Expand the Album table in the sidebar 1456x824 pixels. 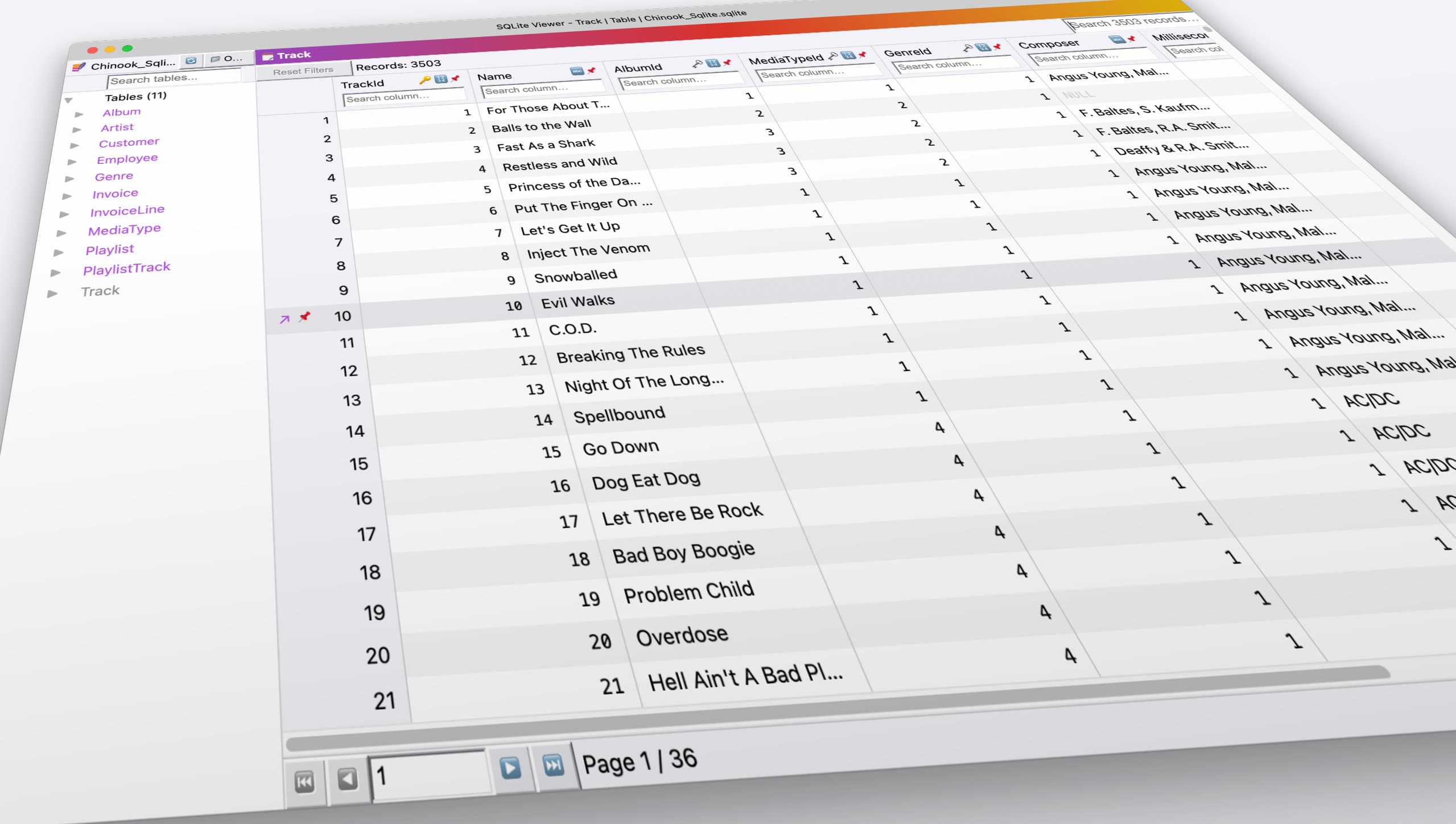point(78,113)
